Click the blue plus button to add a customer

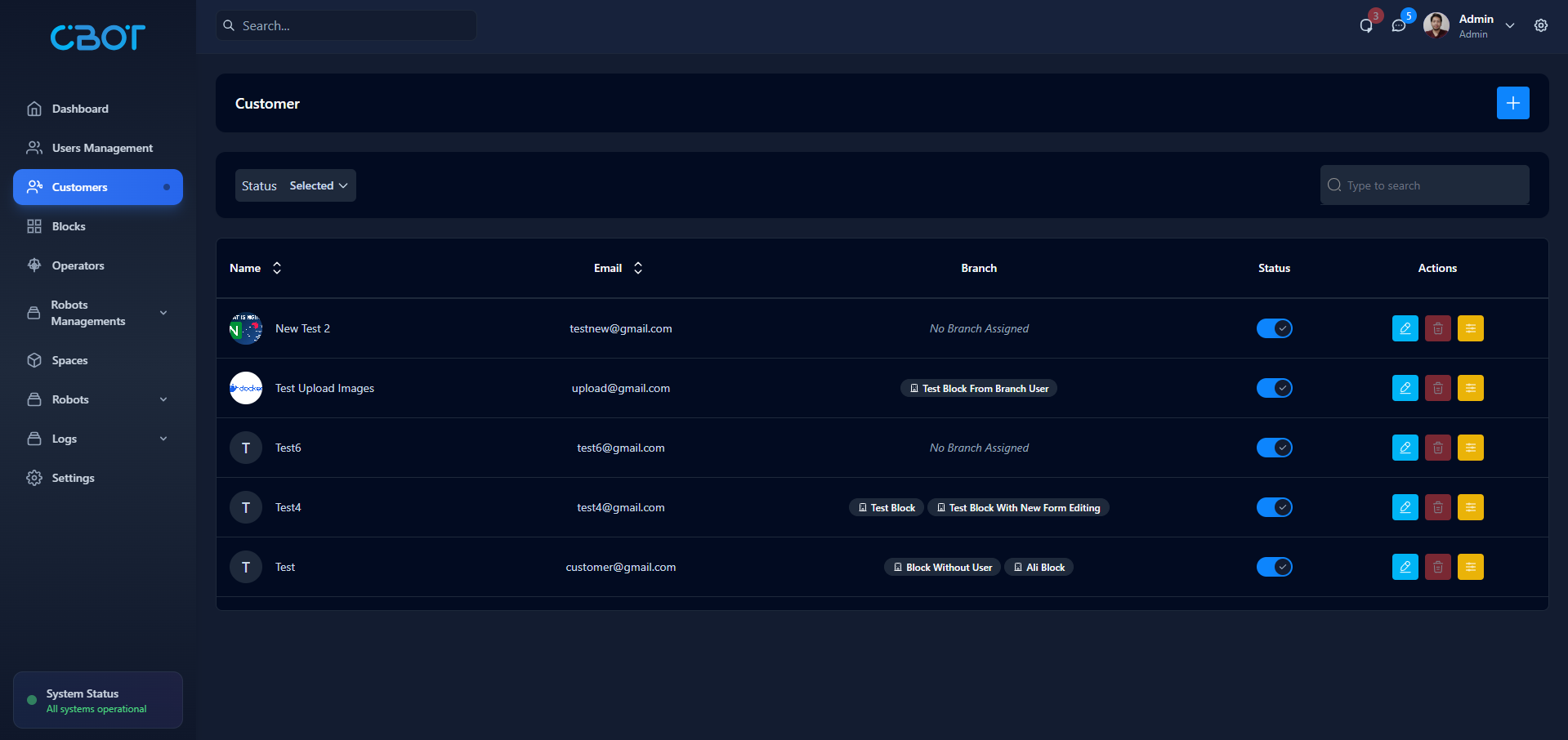click(x=1512, y=103)
